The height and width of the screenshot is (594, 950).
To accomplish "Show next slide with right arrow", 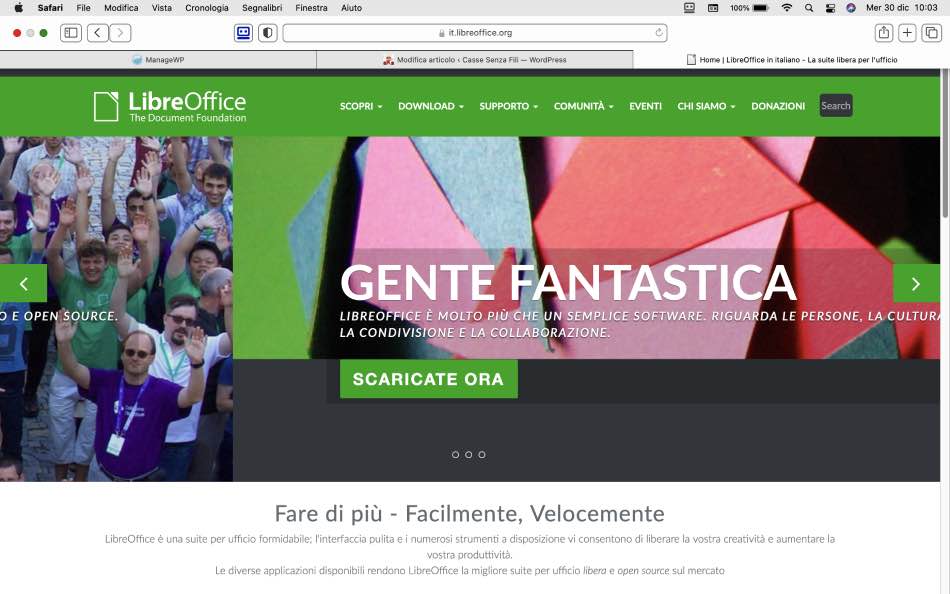I will pos(916,283).
